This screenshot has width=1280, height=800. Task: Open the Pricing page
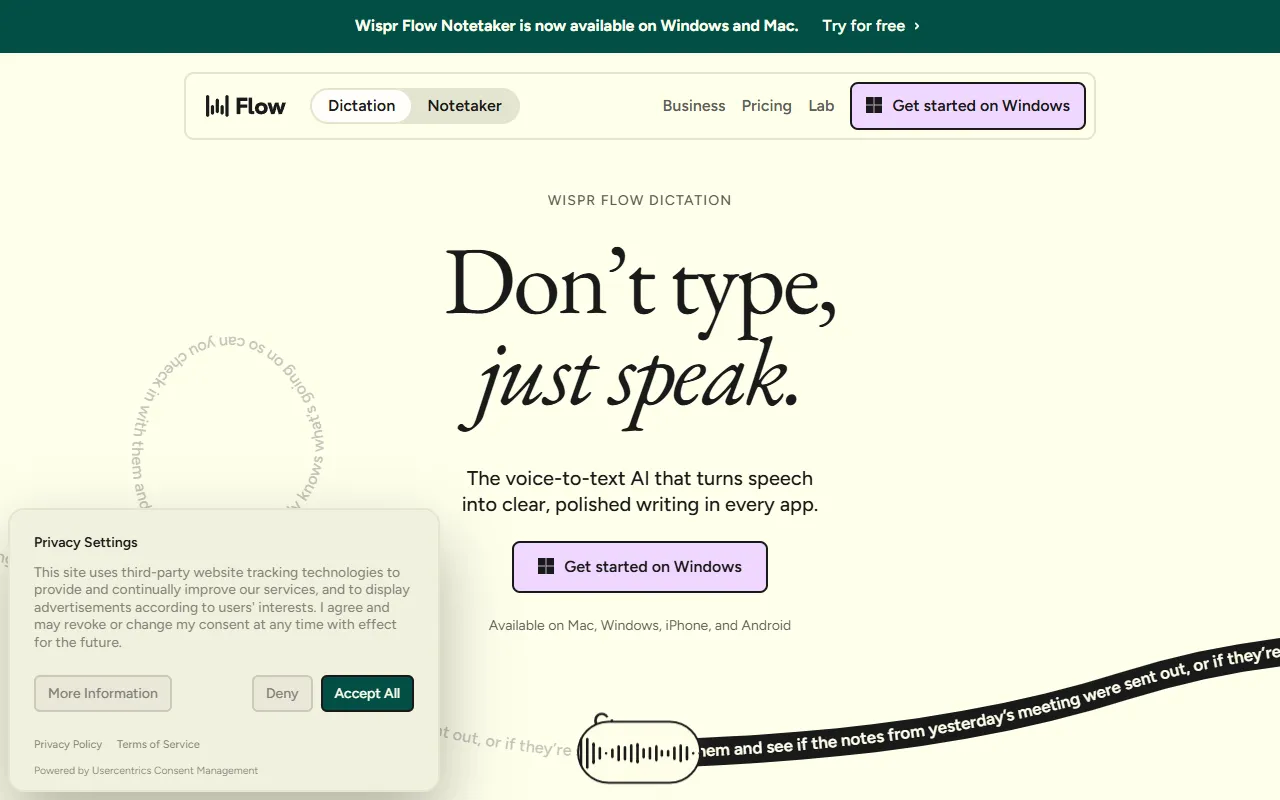(x=767, y=106)
